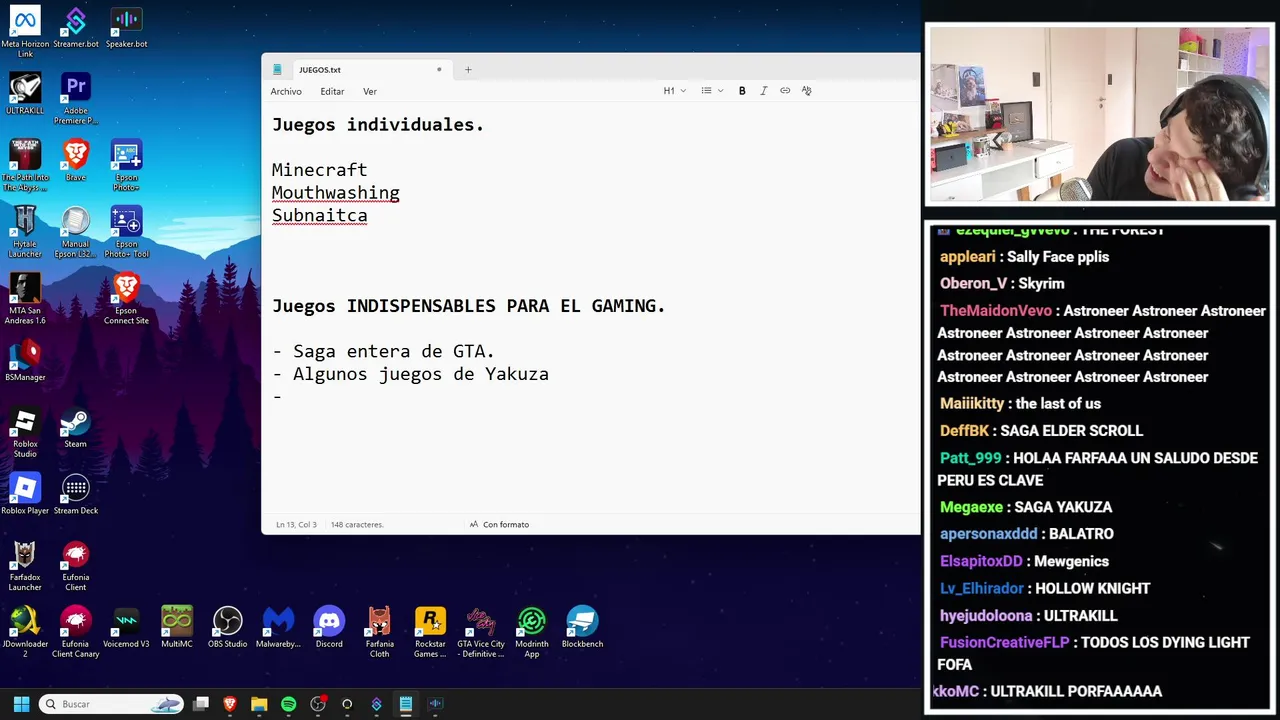
Task: Select GTA Vice City Definitive icon
Action: 481,632
